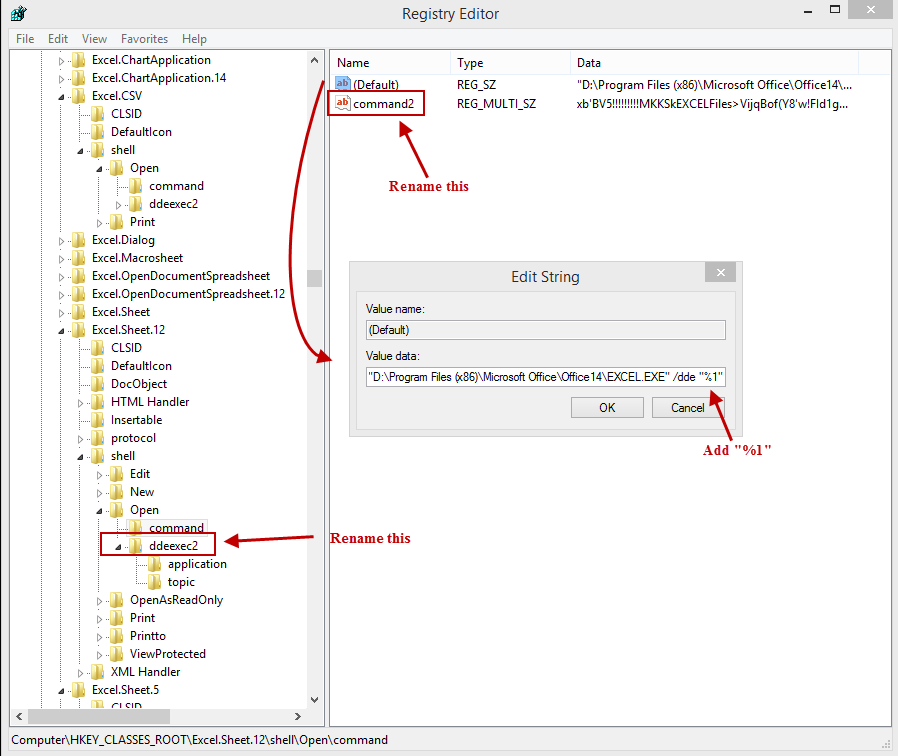
Task: Click the tree pane vertical scrollbar thumb
Action: point(314,278)
